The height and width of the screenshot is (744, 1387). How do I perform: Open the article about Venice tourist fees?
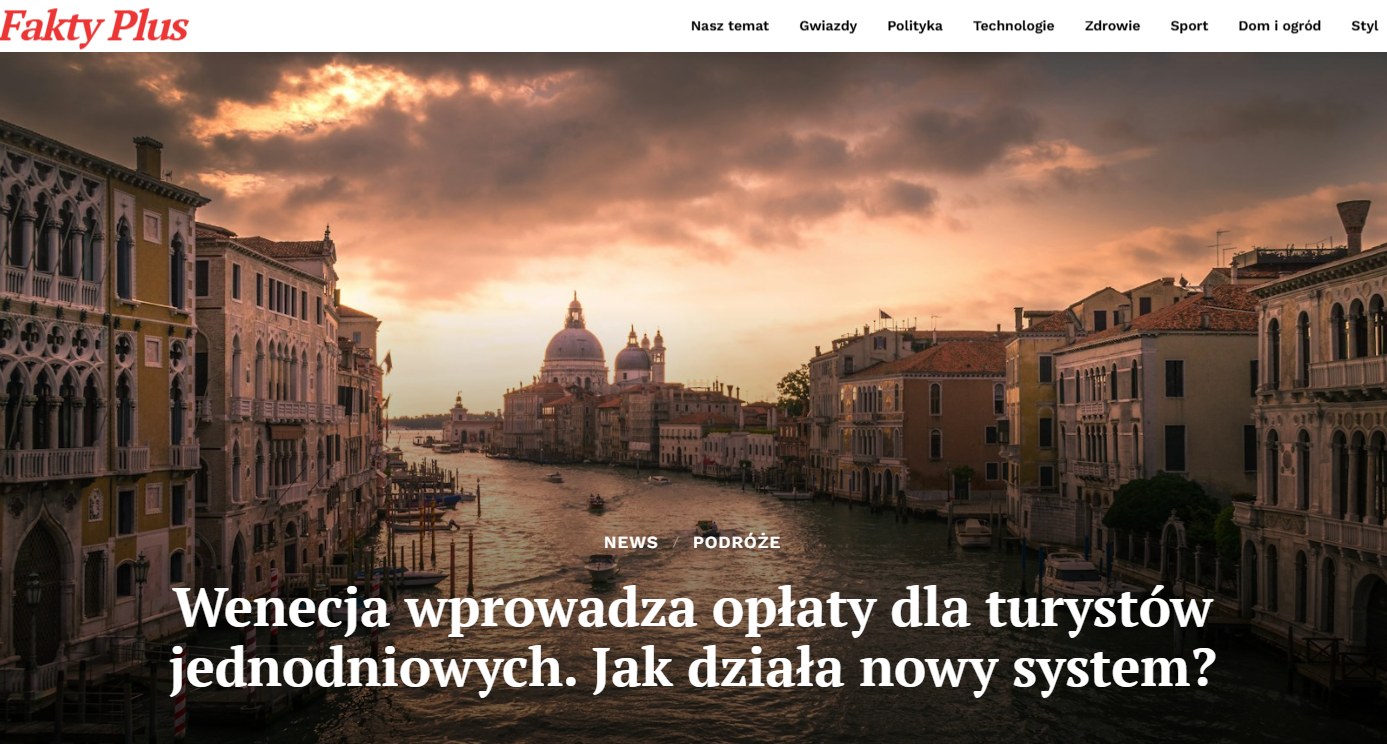pyautogui.click(x=693, y=636)
